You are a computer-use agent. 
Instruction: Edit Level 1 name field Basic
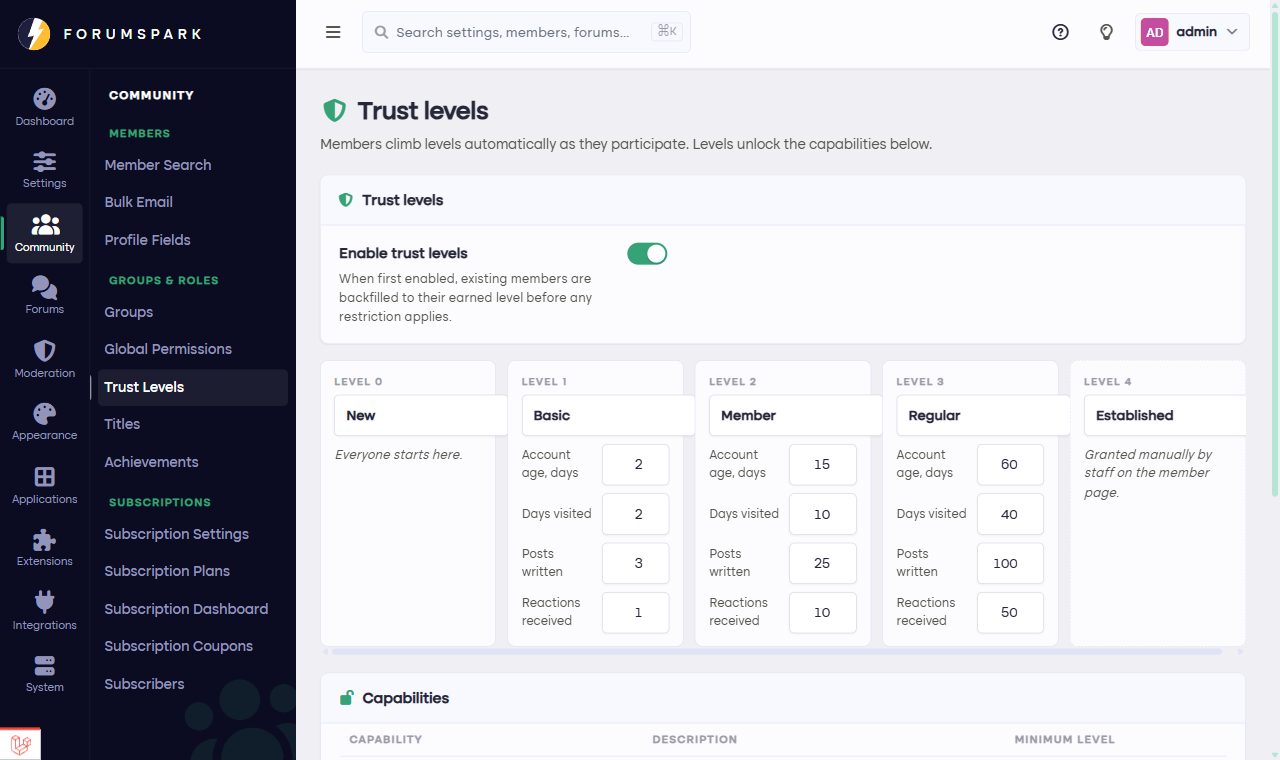[x=608, y=415]
